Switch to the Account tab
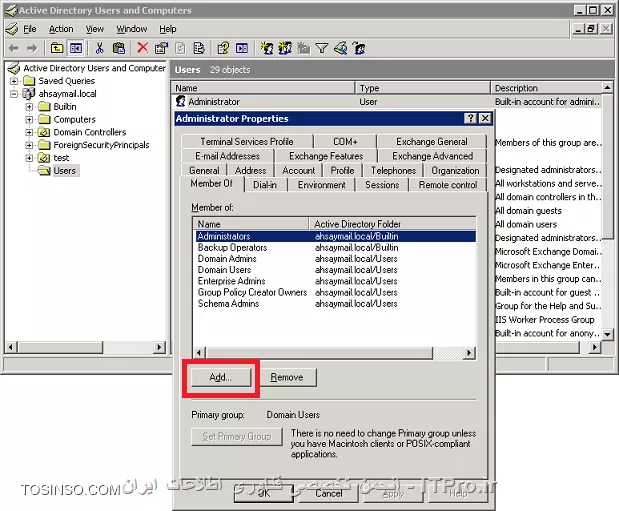The height and width of the screenshot is (511, 619). coord(298,171)
